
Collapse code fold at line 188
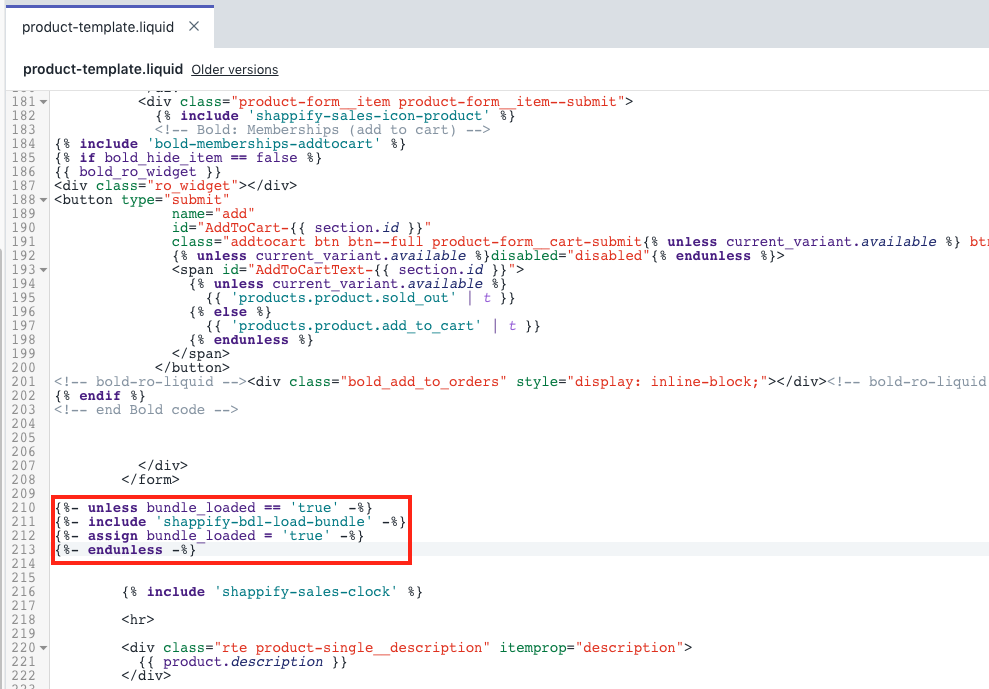click(x=44, y=200)
